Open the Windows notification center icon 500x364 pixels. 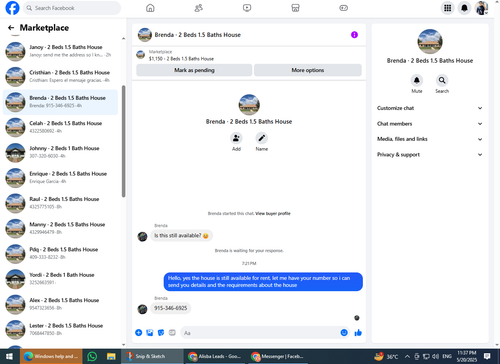487,356
